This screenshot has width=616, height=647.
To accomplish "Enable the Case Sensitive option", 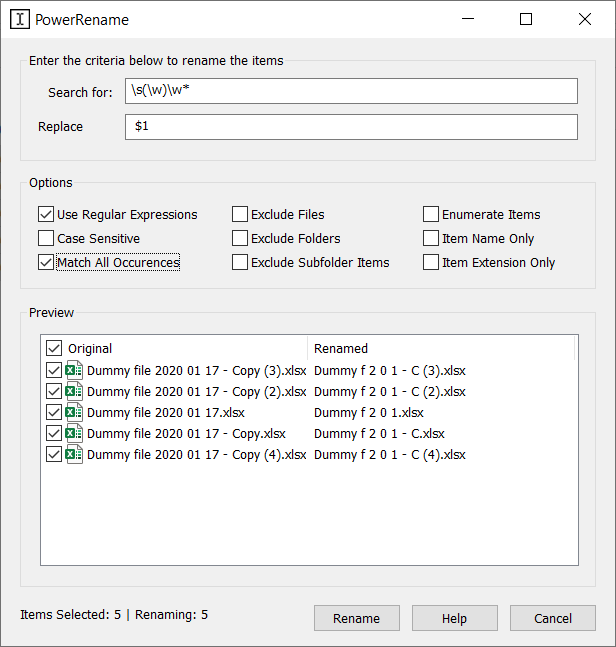I will [x=46, y=238].
